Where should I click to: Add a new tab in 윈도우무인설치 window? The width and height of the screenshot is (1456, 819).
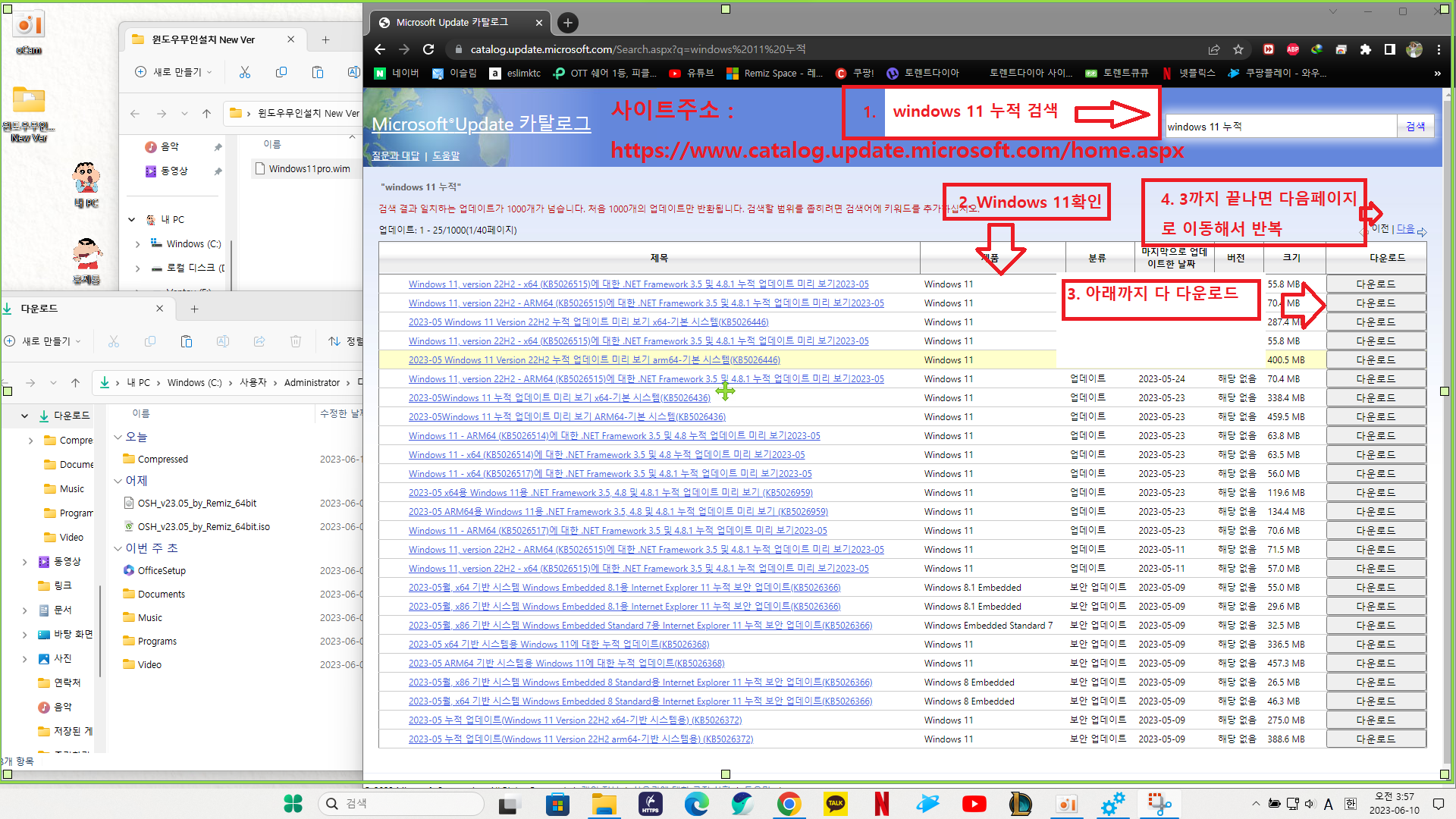[x=325, y=39]
